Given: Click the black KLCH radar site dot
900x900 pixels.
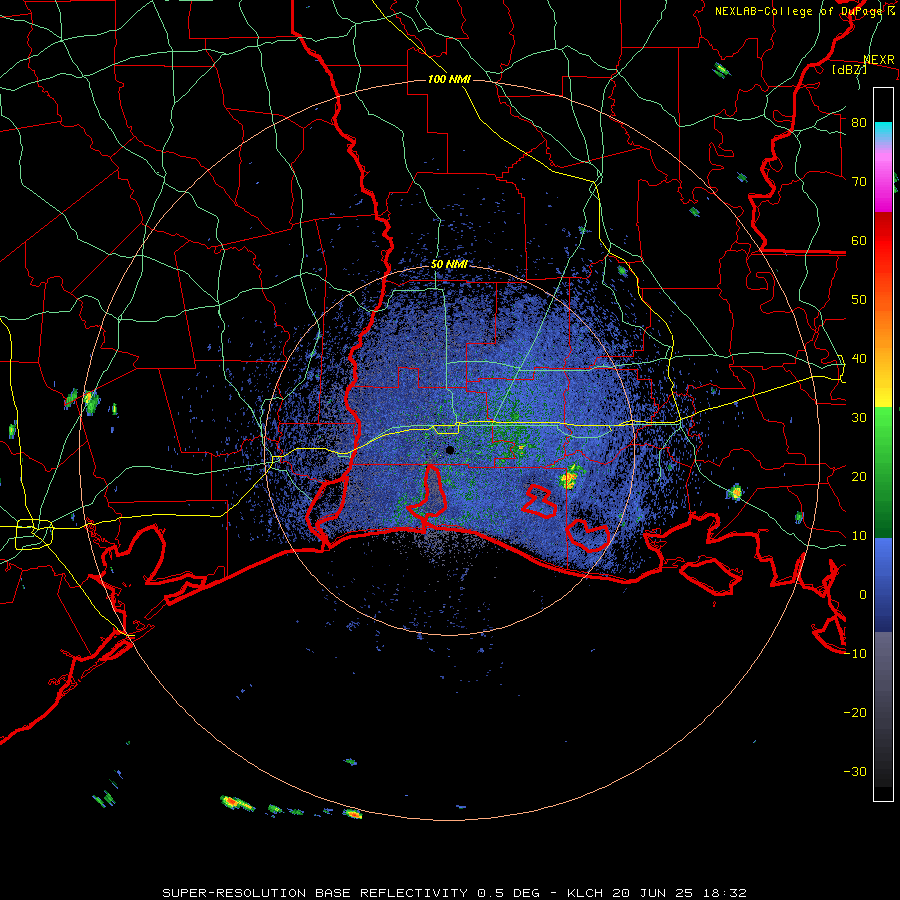Looking at the screenshot, I should (450, 450).
